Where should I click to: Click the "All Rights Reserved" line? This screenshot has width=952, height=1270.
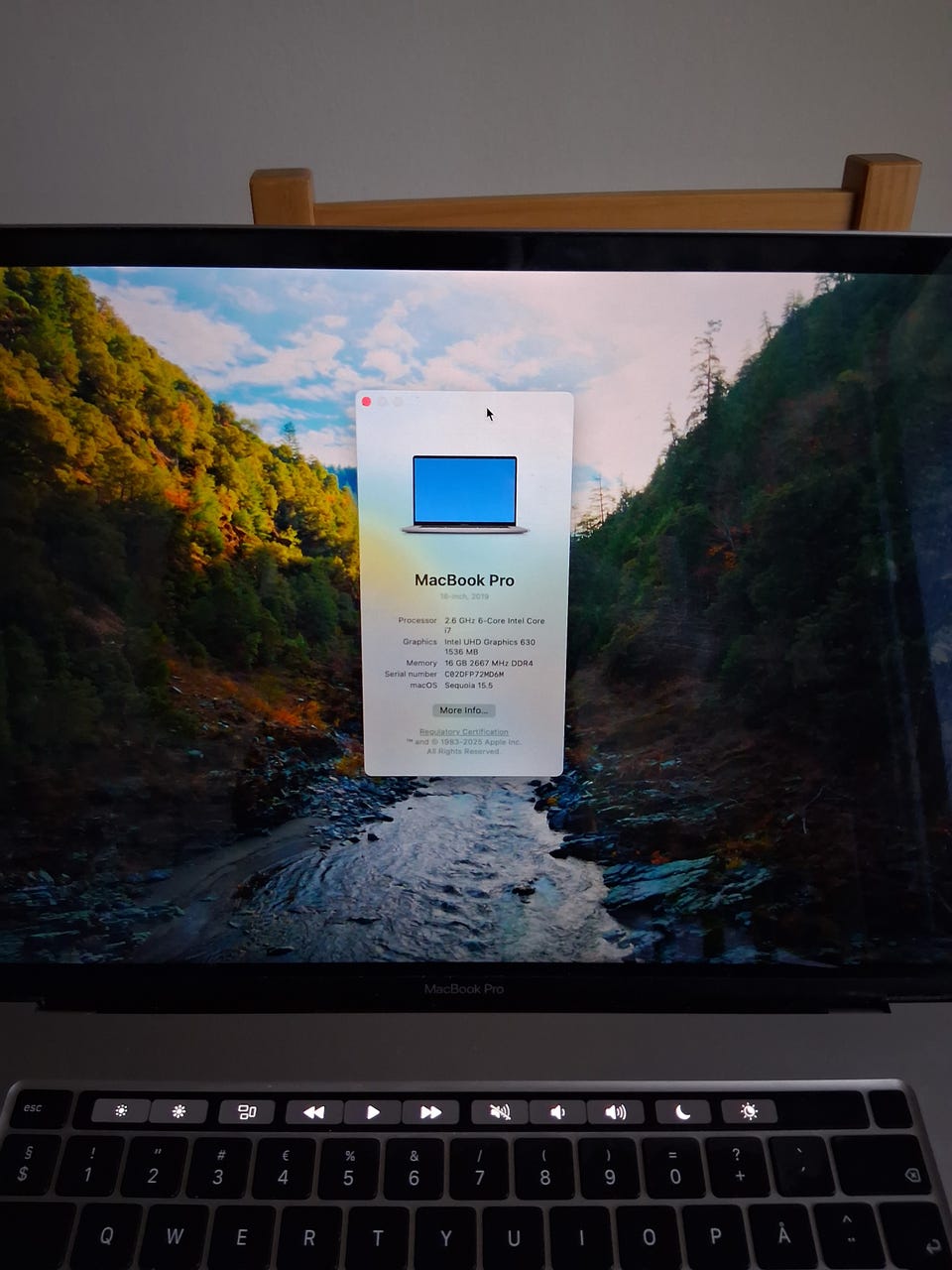point(463,751)
